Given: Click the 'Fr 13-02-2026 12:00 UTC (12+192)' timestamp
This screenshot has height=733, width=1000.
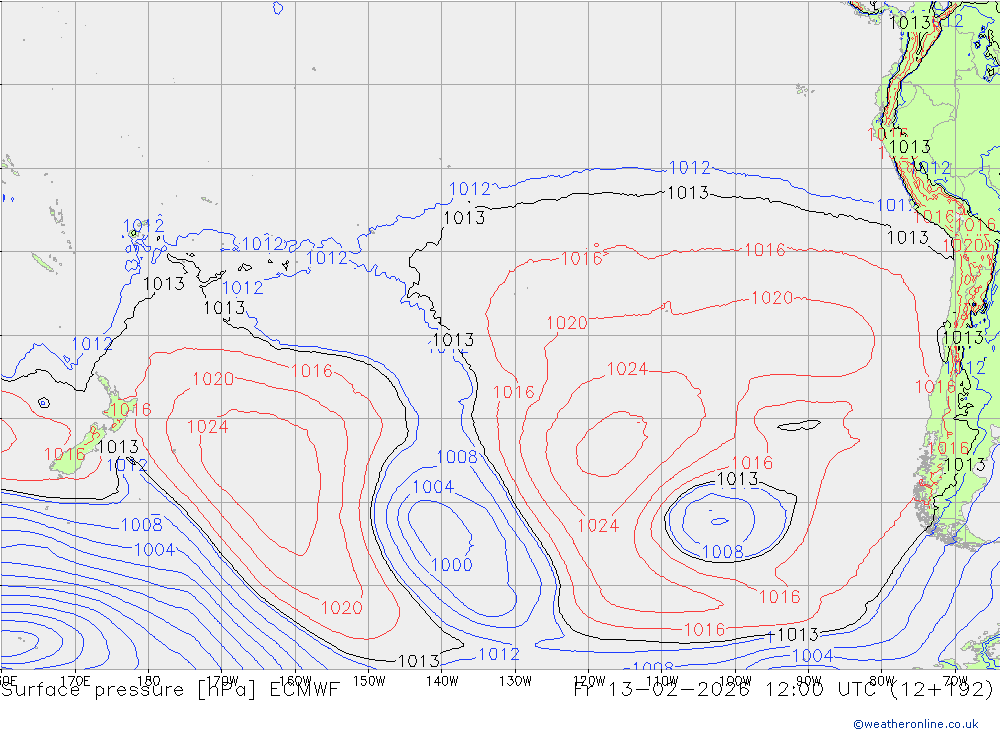Looking at the screenshot, I should point(784,690).
